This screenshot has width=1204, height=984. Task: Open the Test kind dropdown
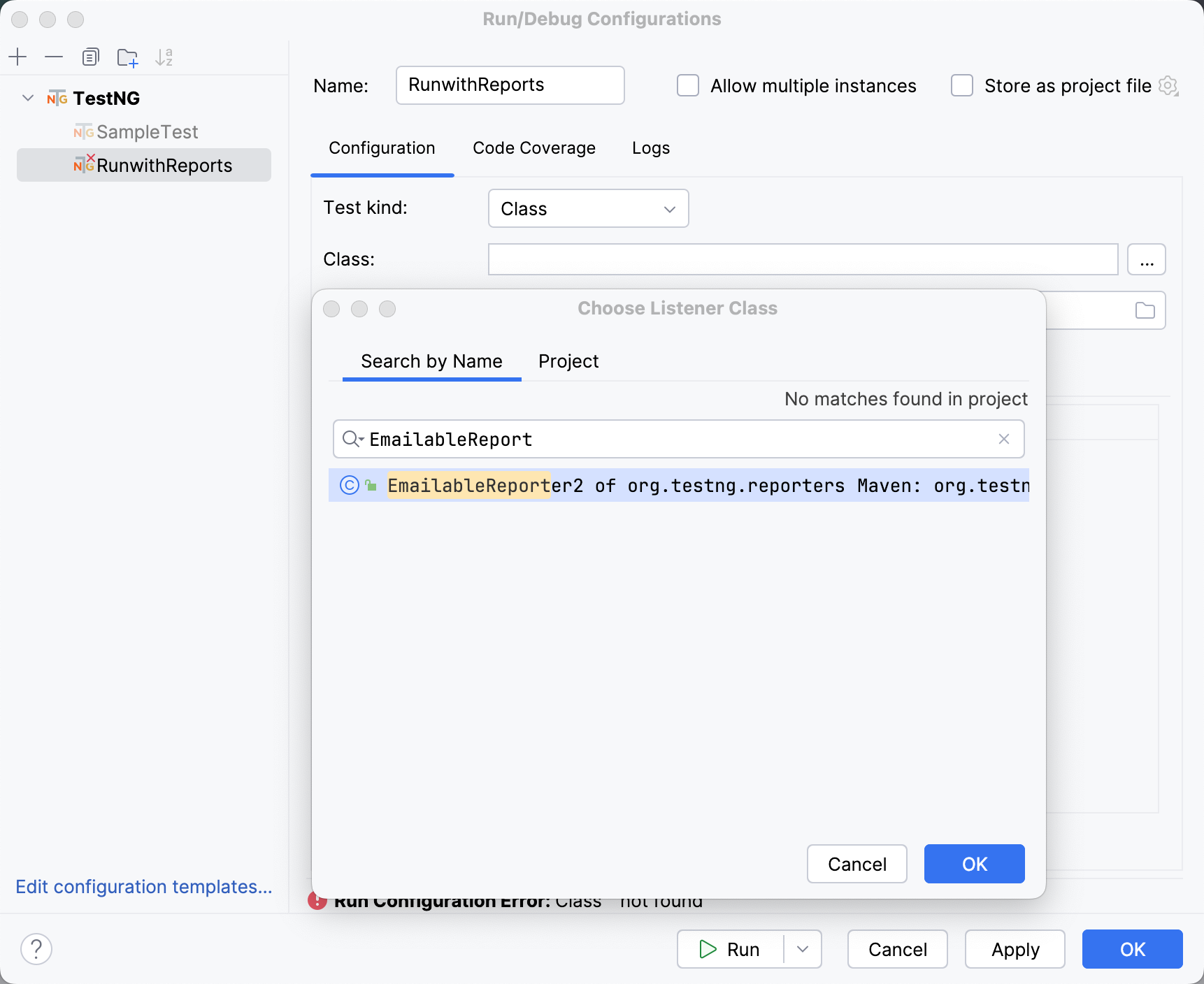pos(588,208)
